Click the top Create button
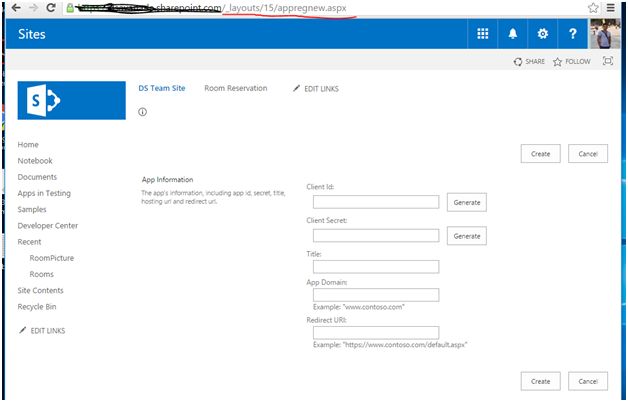Screen dimensions: 628x402 [540, 154]
